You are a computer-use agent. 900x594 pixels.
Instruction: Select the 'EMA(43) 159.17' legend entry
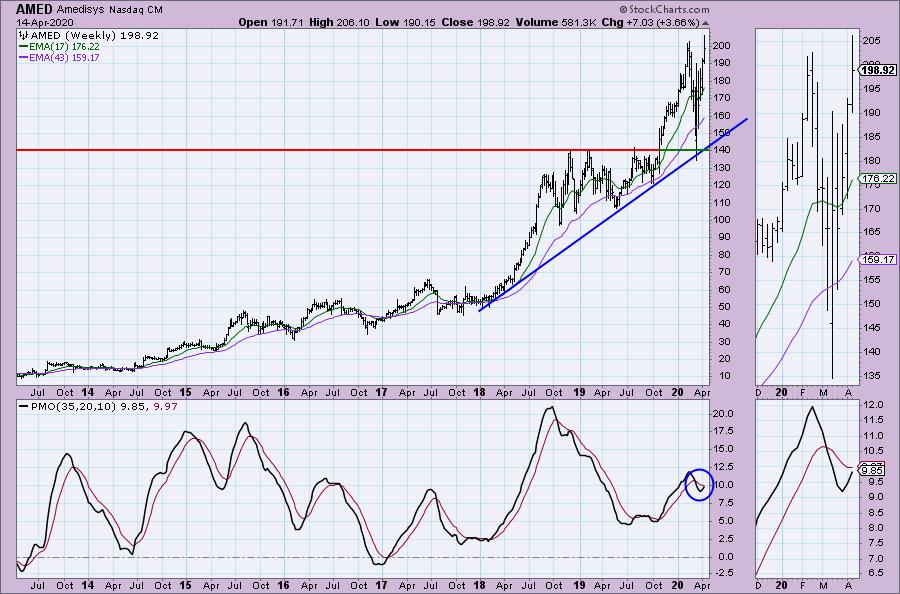(64, 58)
